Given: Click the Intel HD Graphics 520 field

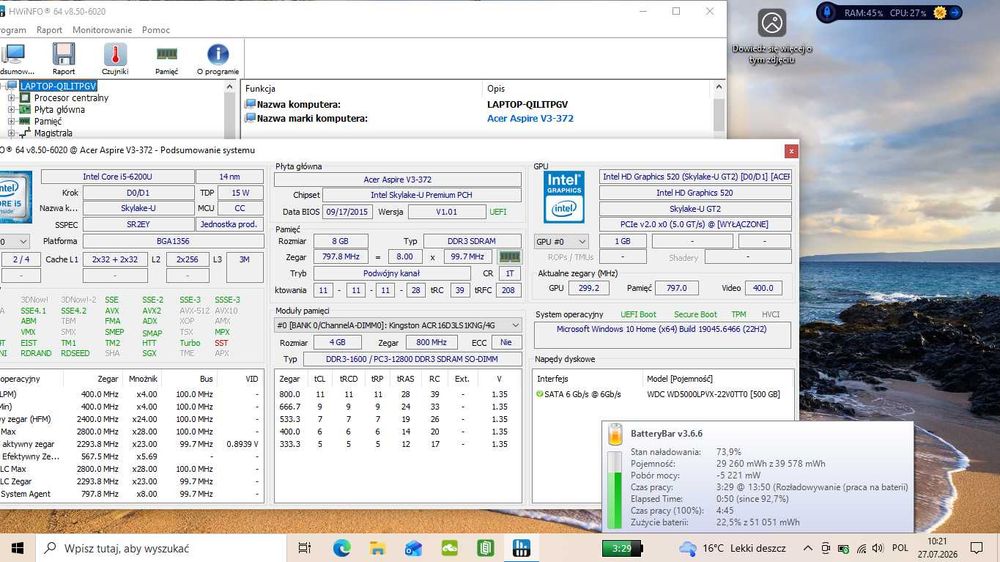Looking at the screenshot, I should tap(695, 193).
